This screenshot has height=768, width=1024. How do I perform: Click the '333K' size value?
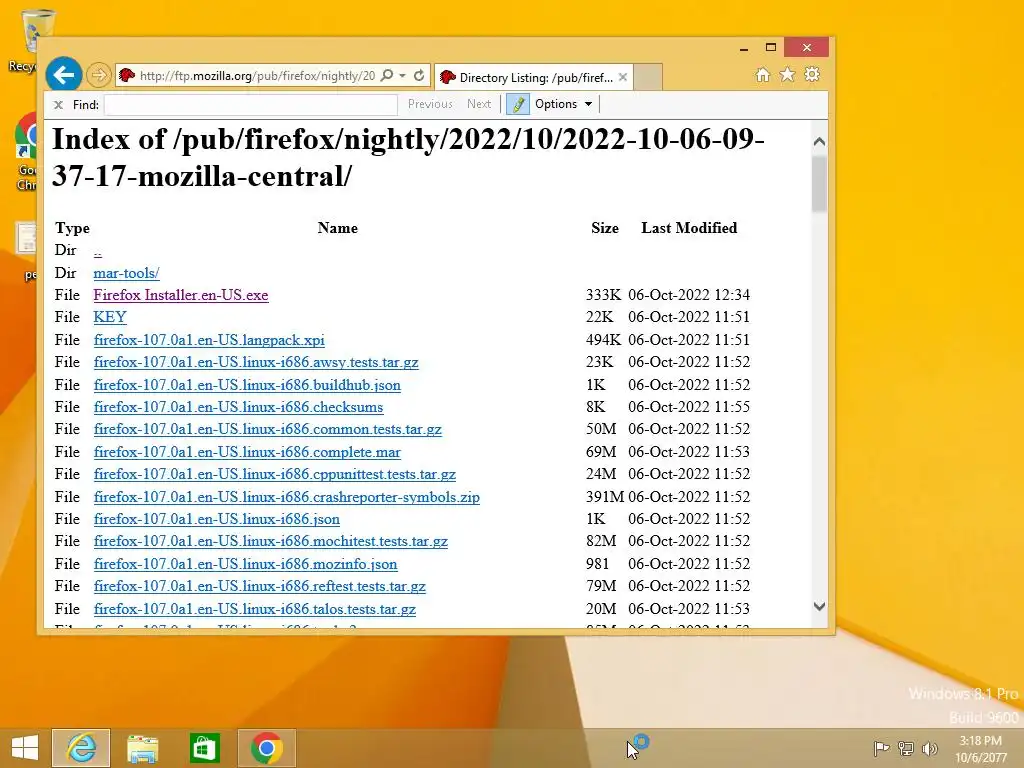click(603, 295)
